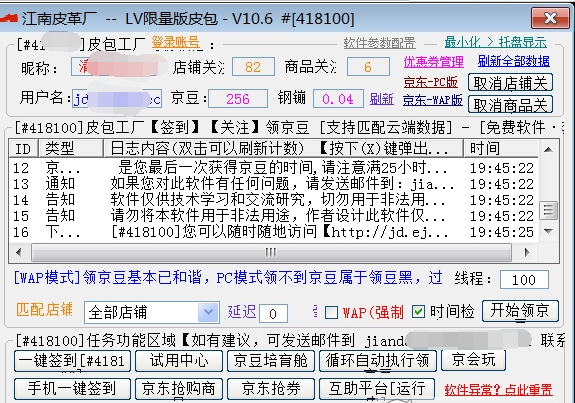Click the ID column header
This screenshot has height=403, width=575.
pos(23,149)
